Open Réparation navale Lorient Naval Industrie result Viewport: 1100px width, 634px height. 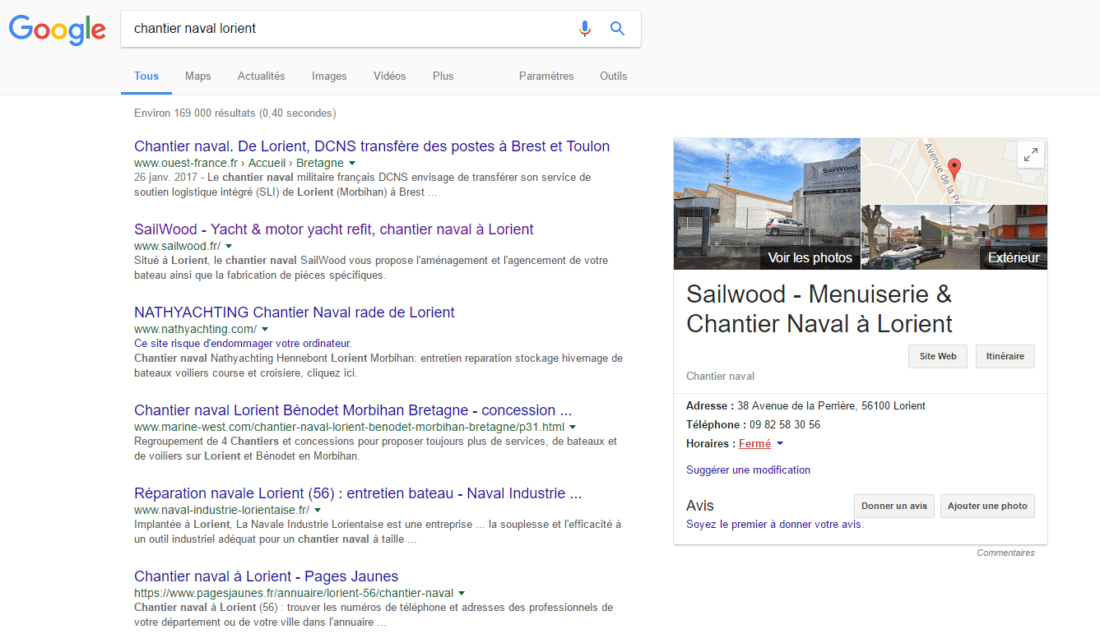click(x=358, y=493)
